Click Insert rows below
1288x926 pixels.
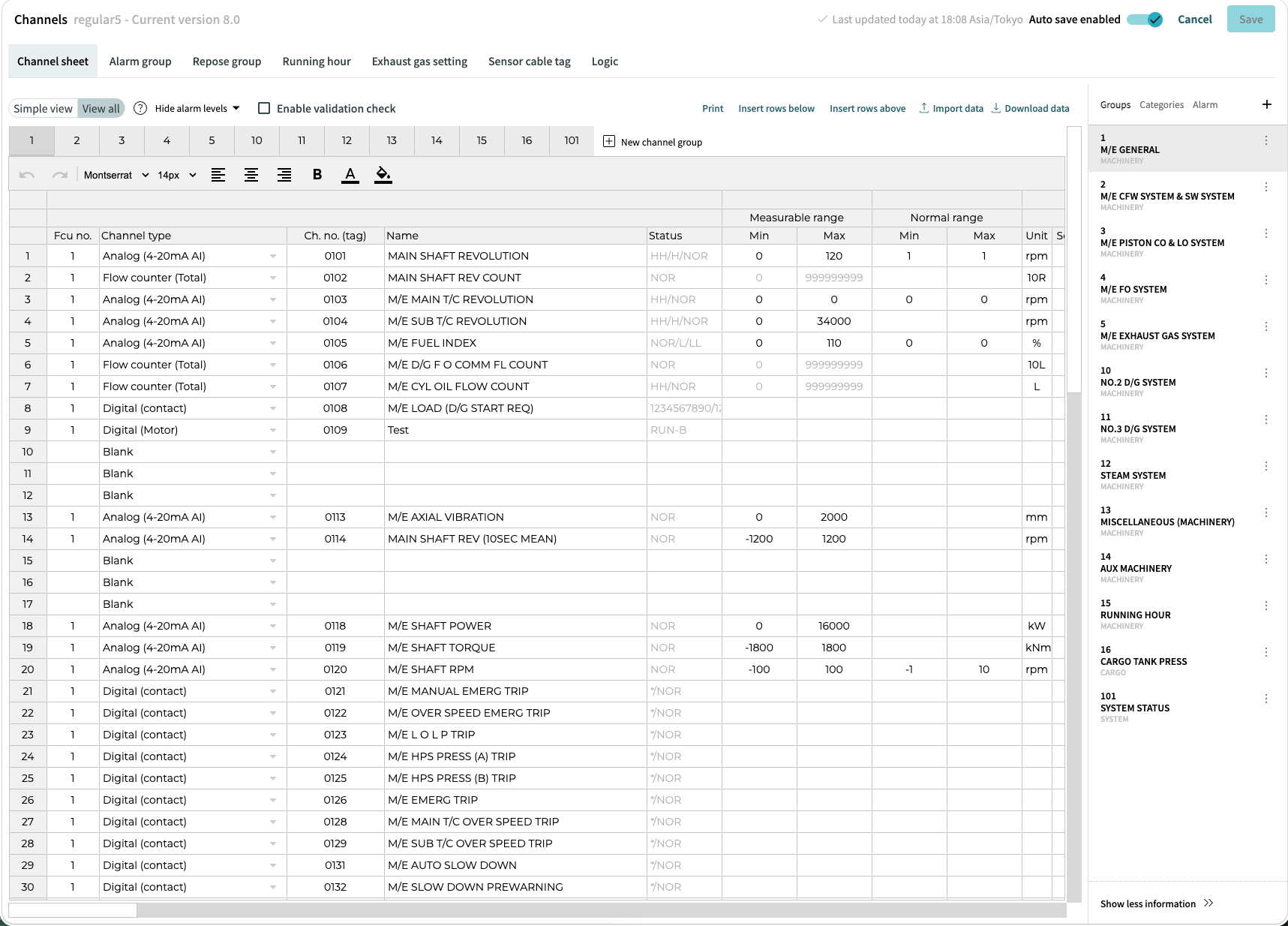point(776,108)
